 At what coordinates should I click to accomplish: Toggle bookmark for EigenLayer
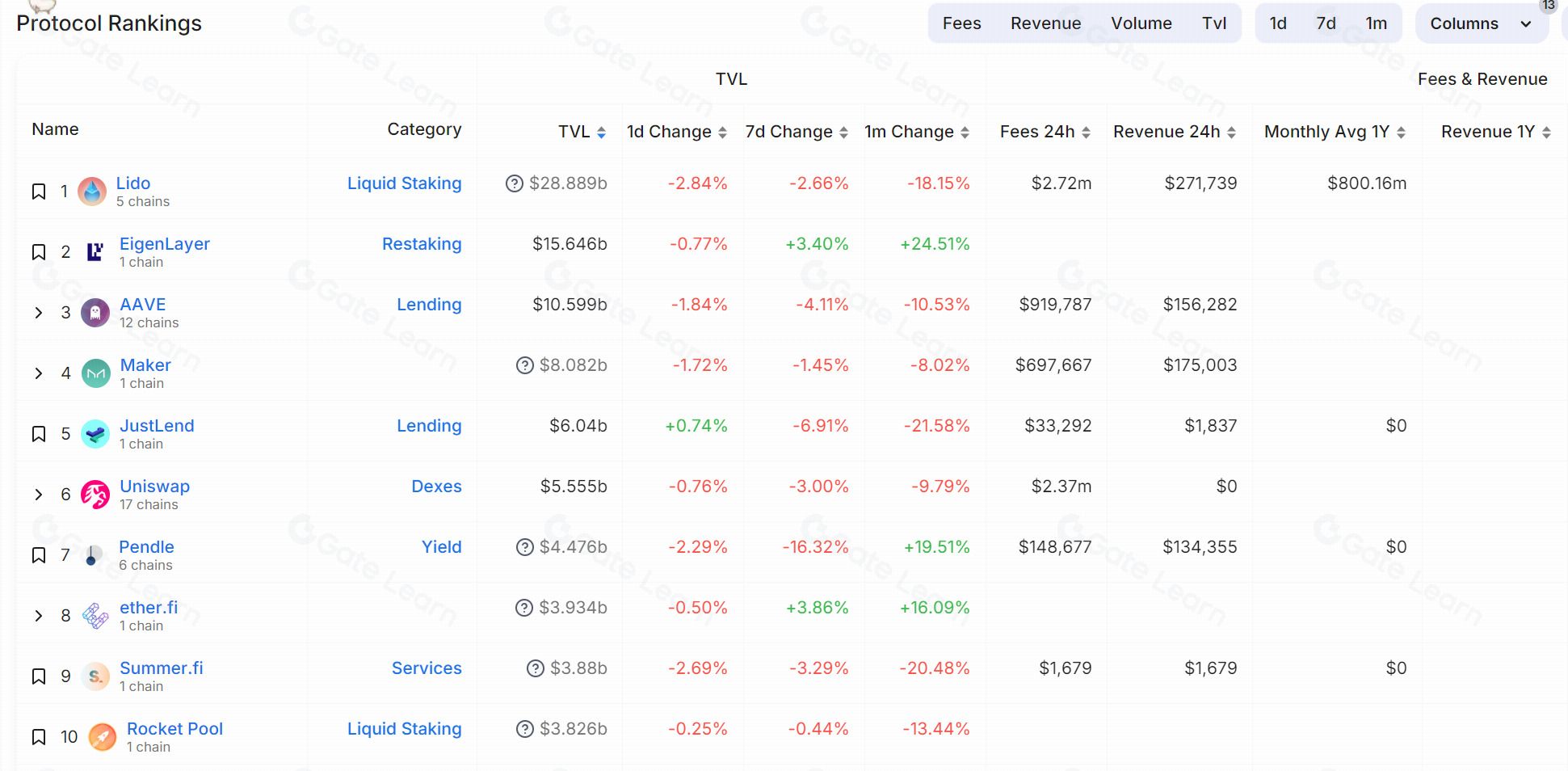click(38, 252)
